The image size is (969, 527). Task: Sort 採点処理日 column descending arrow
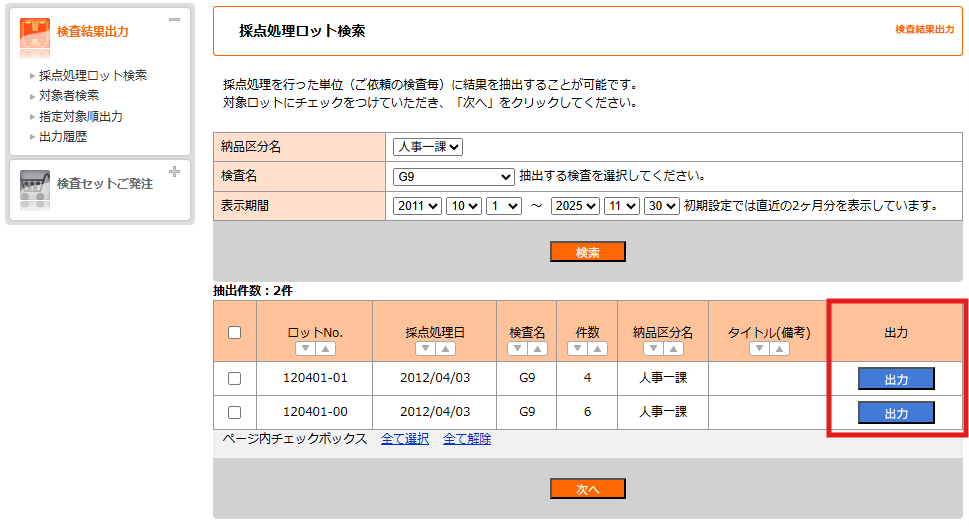point(424,349)
